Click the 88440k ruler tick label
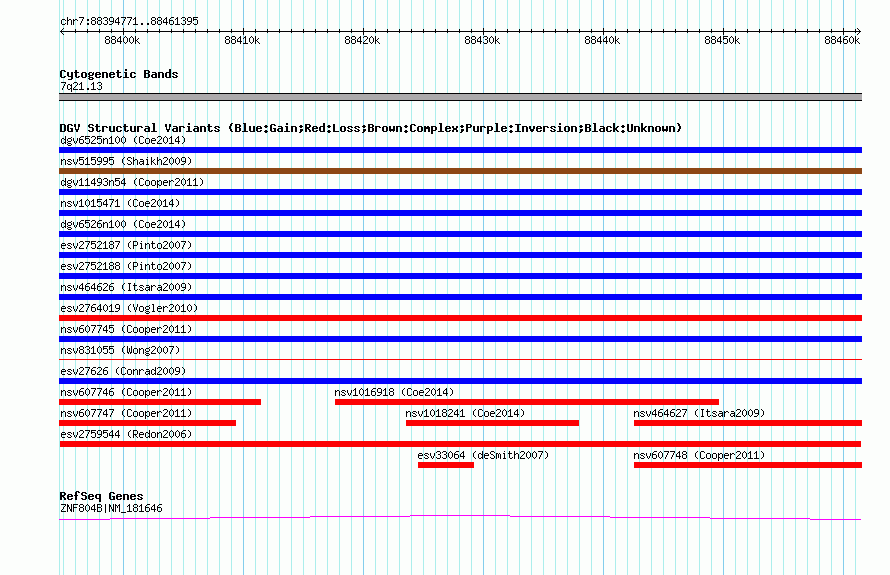This screenshot has height=575, width=890. (x=602, y=40)
